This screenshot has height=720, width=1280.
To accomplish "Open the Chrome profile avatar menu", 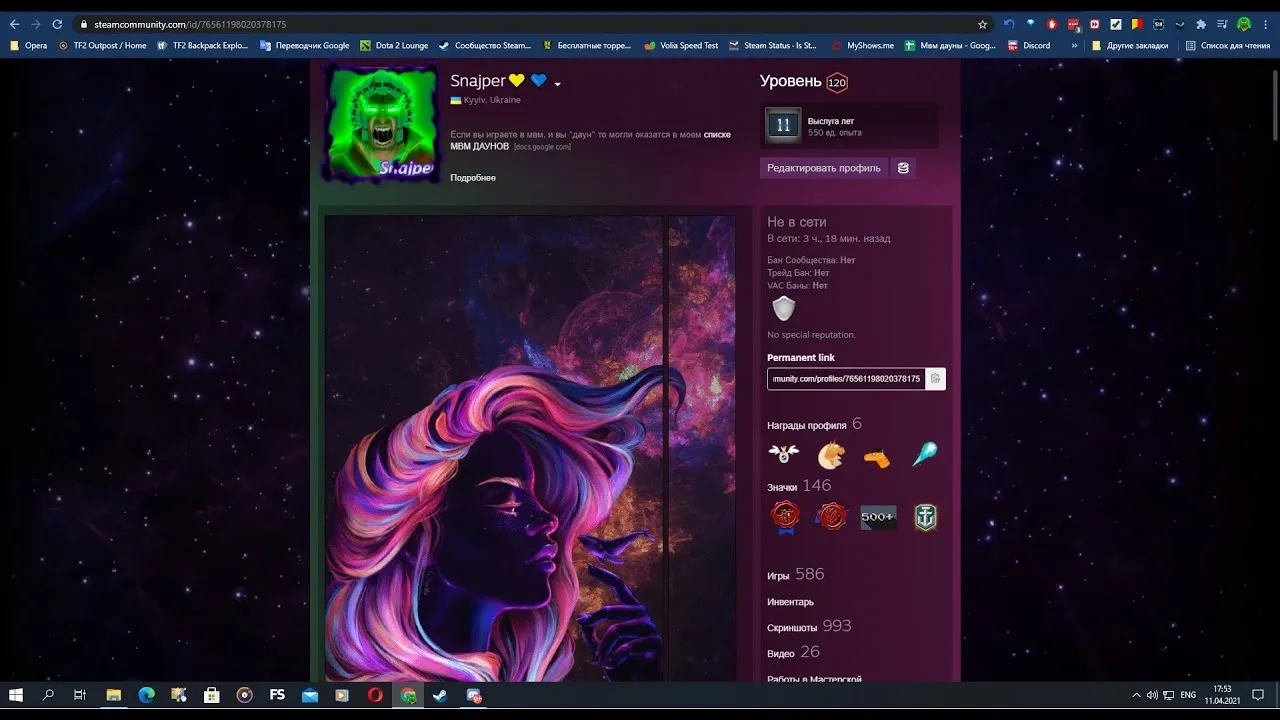I will point(1244,24).
